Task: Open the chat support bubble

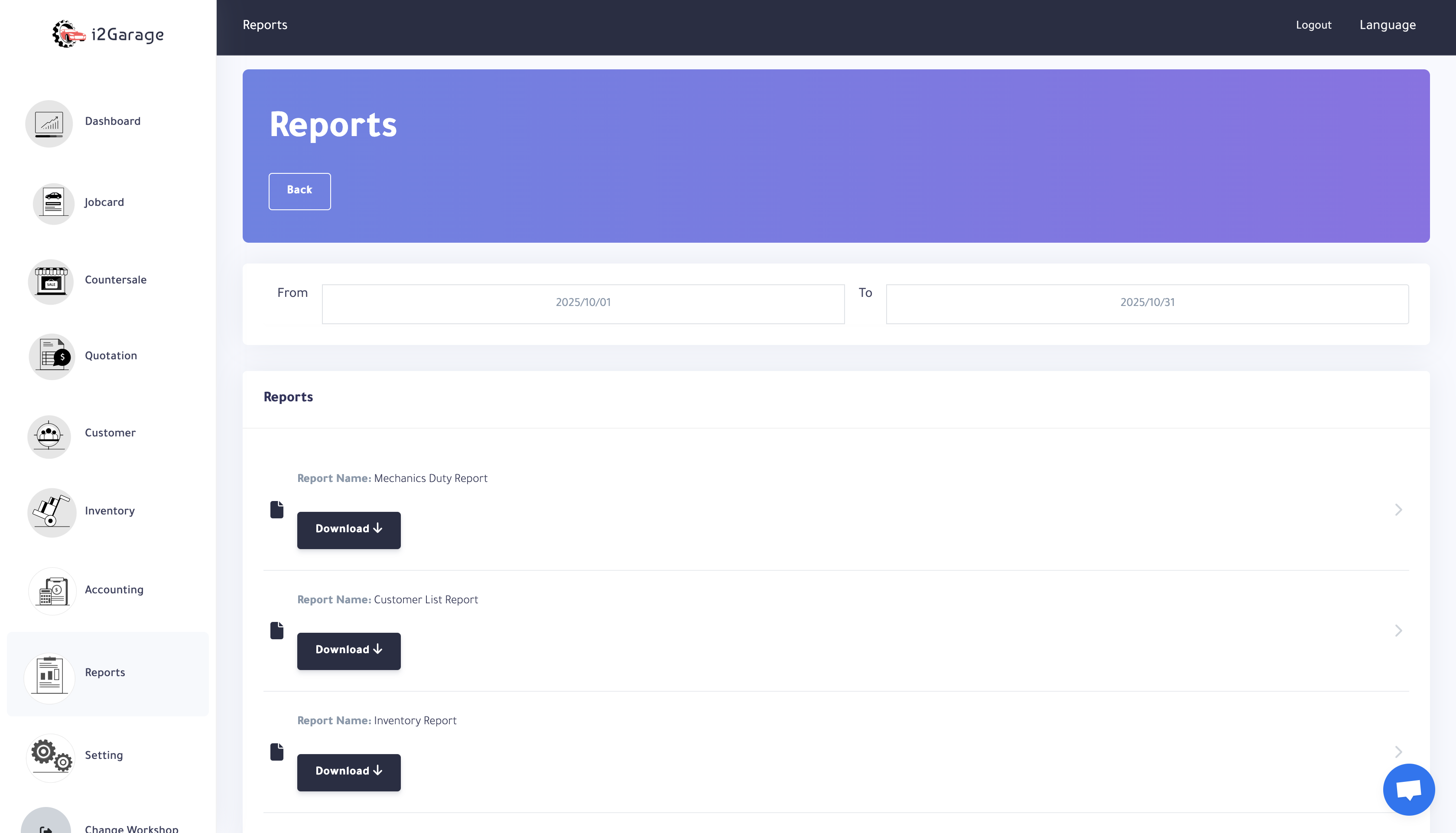Action: tap(1408, 789)
